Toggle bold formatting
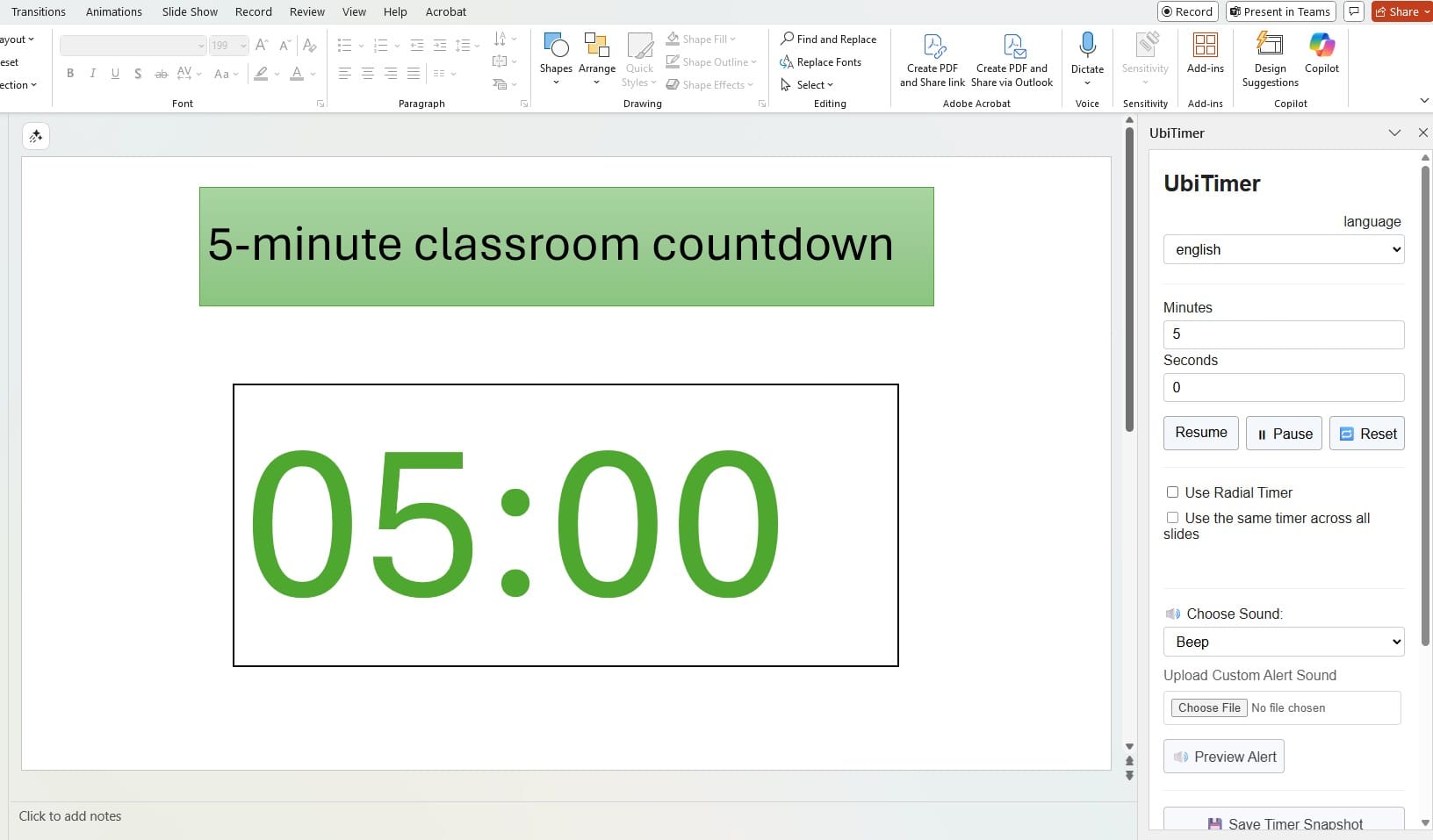The image size is (1433, 840). coord(70,74)
